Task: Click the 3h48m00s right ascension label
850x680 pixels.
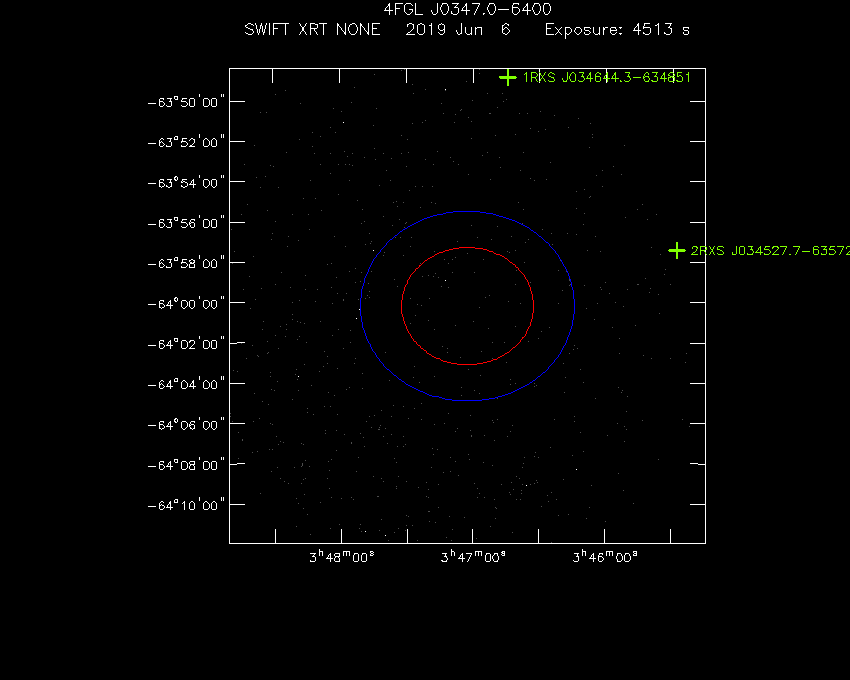Action: [x=342, y=556]
